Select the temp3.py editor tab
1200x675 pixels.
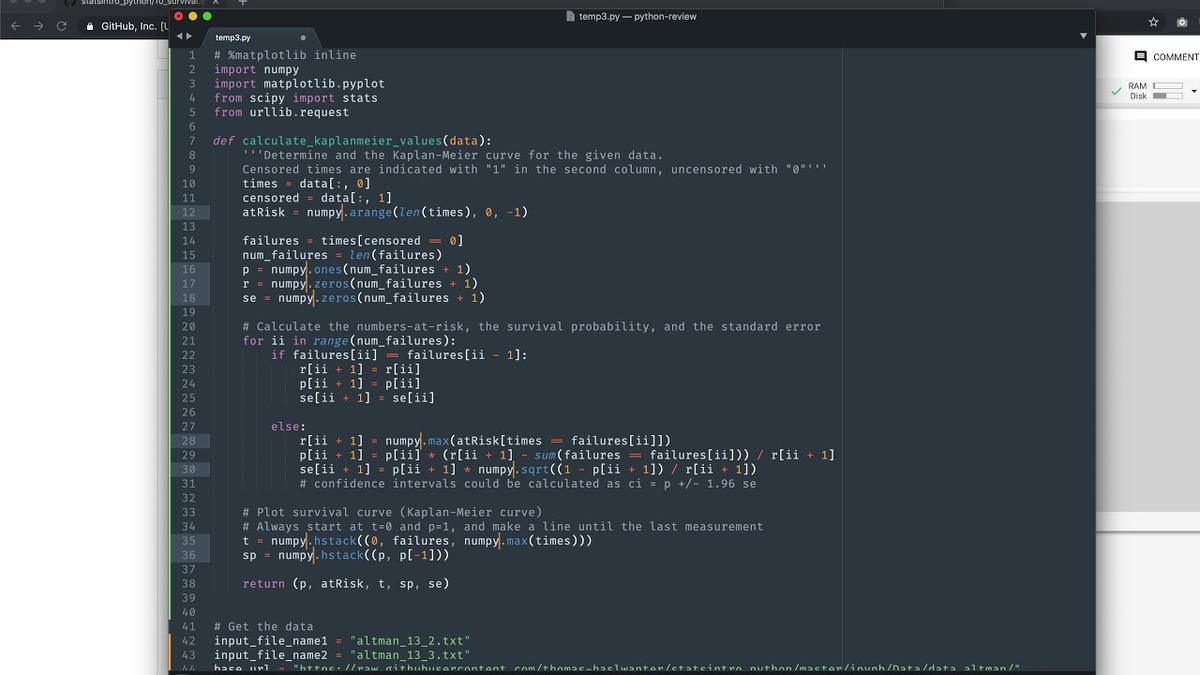(x=262, y=37)
